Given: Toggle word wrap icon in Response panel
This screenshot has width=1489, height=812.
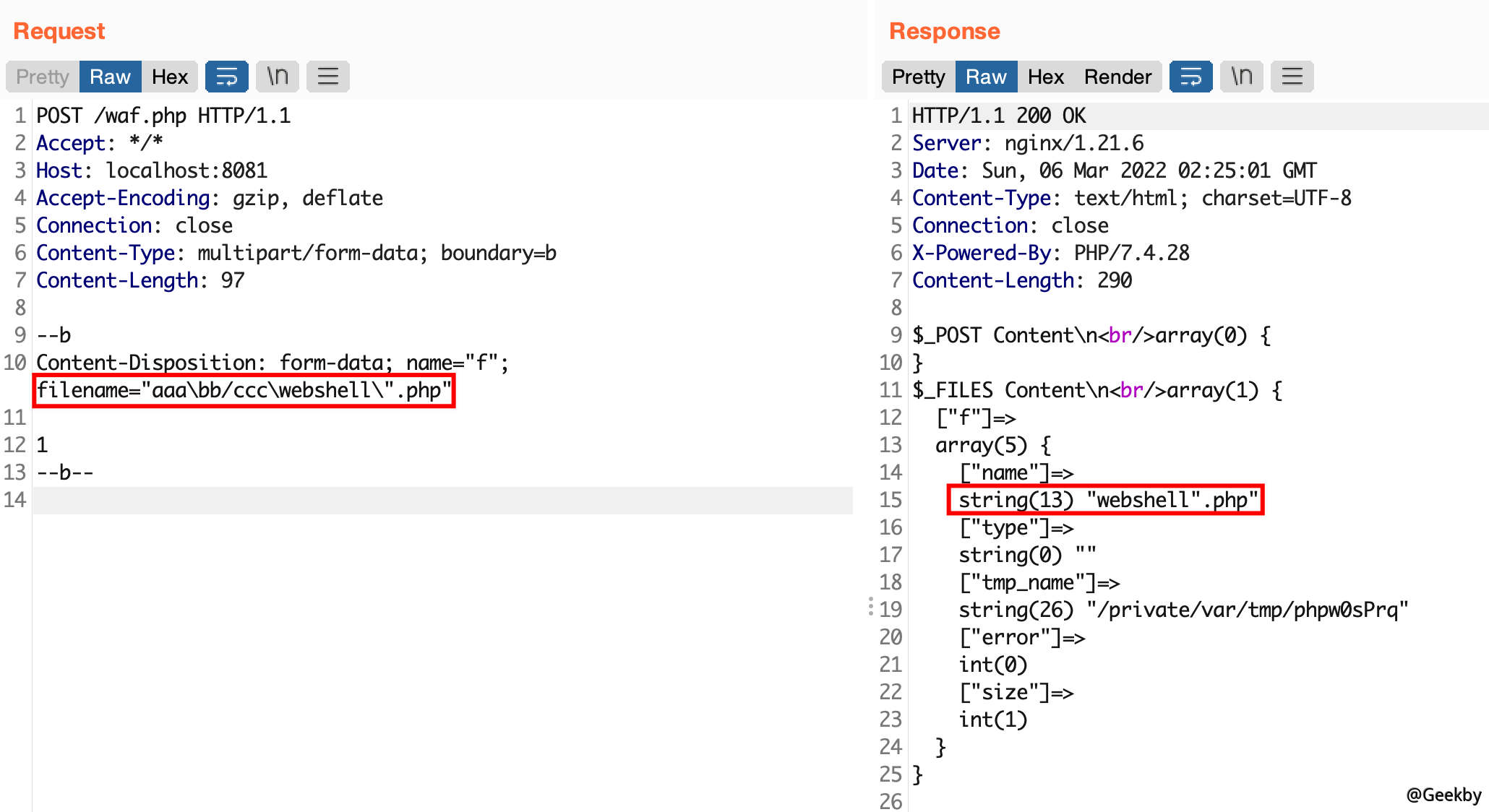Looking at the screenshot, I should coord(1190,77).
